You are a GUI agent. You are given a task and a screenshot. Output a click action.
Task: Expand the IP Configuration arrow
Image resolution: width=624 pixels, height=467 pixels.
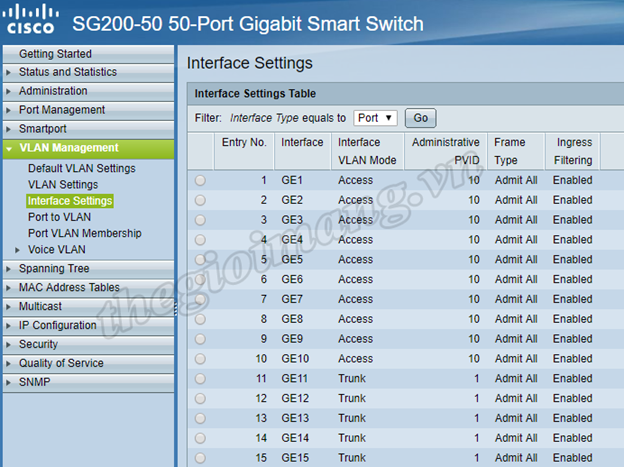pyautogui.click(x=8, y=326)
